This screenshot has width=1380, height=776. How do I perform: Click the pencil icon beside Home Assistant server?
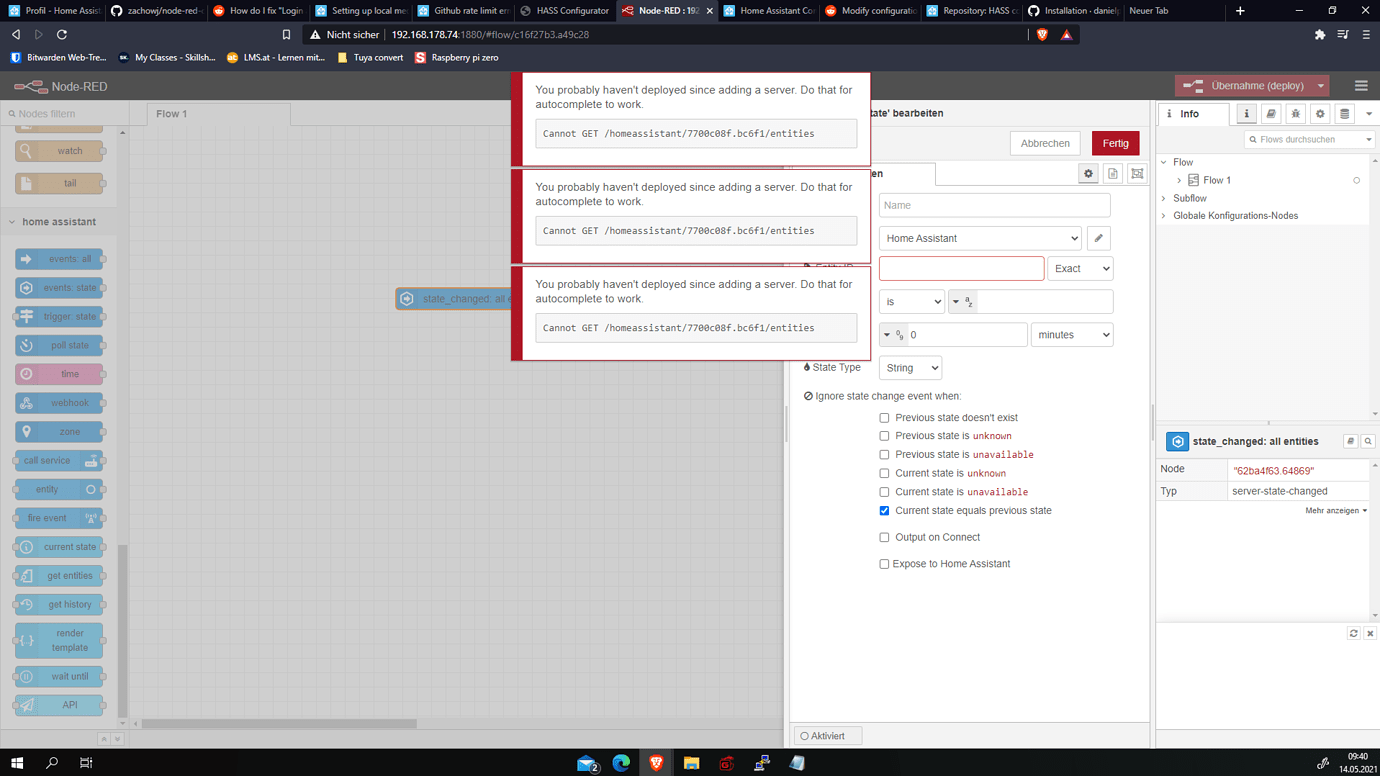point(1098,238)
